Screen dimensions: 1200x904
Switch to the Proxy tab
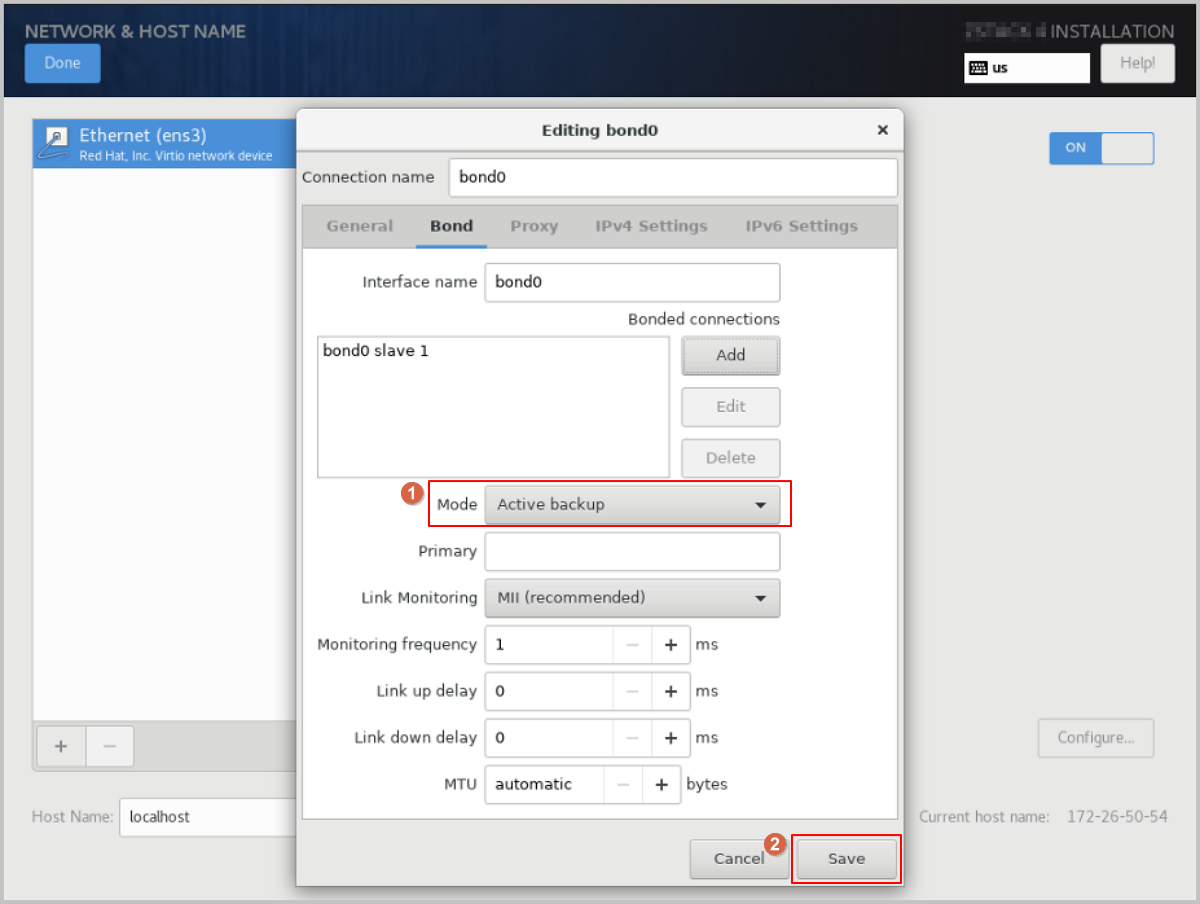(534, 226)
